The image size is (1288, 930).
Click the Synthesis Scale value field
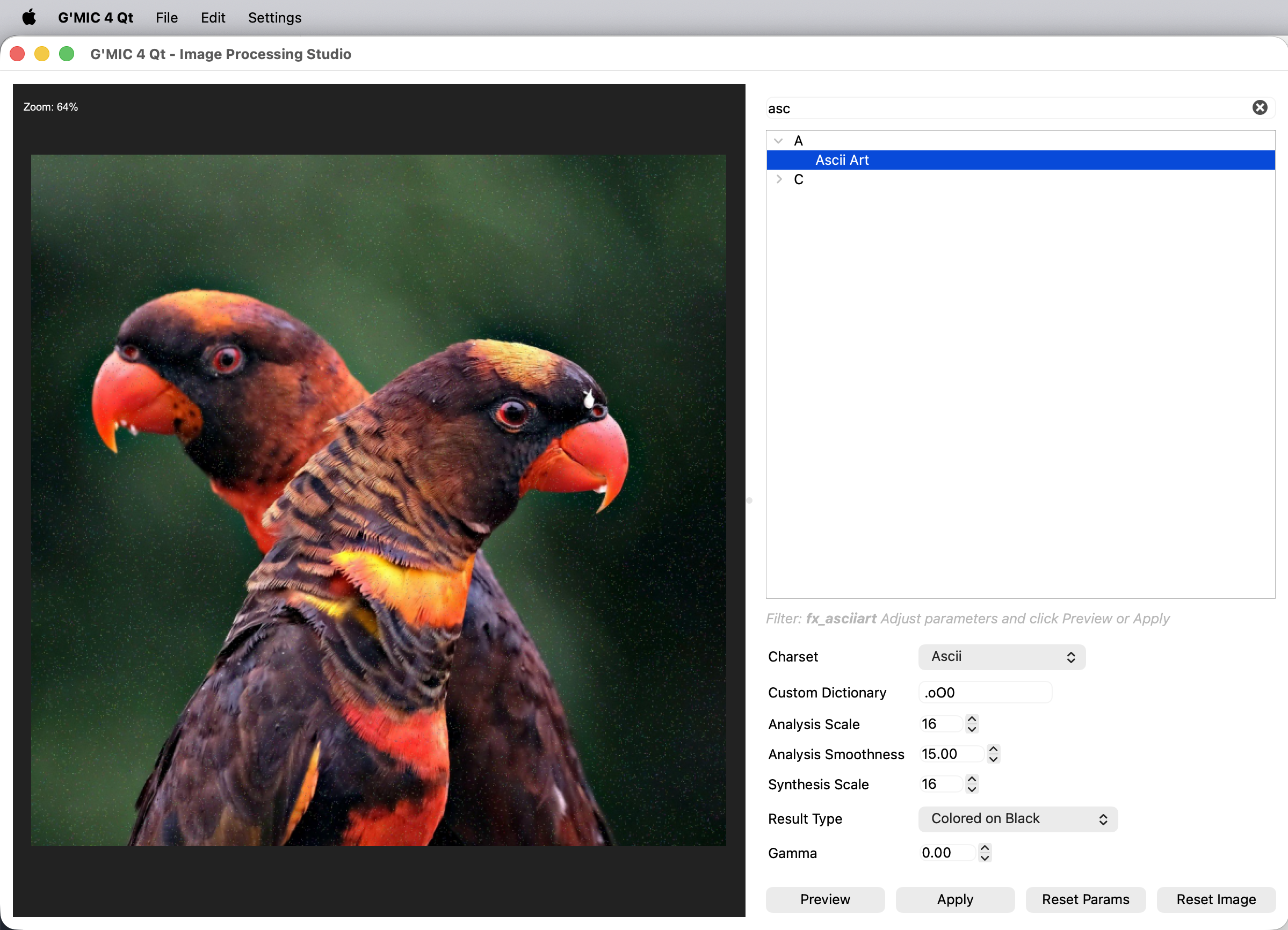[x=941, y=784]
